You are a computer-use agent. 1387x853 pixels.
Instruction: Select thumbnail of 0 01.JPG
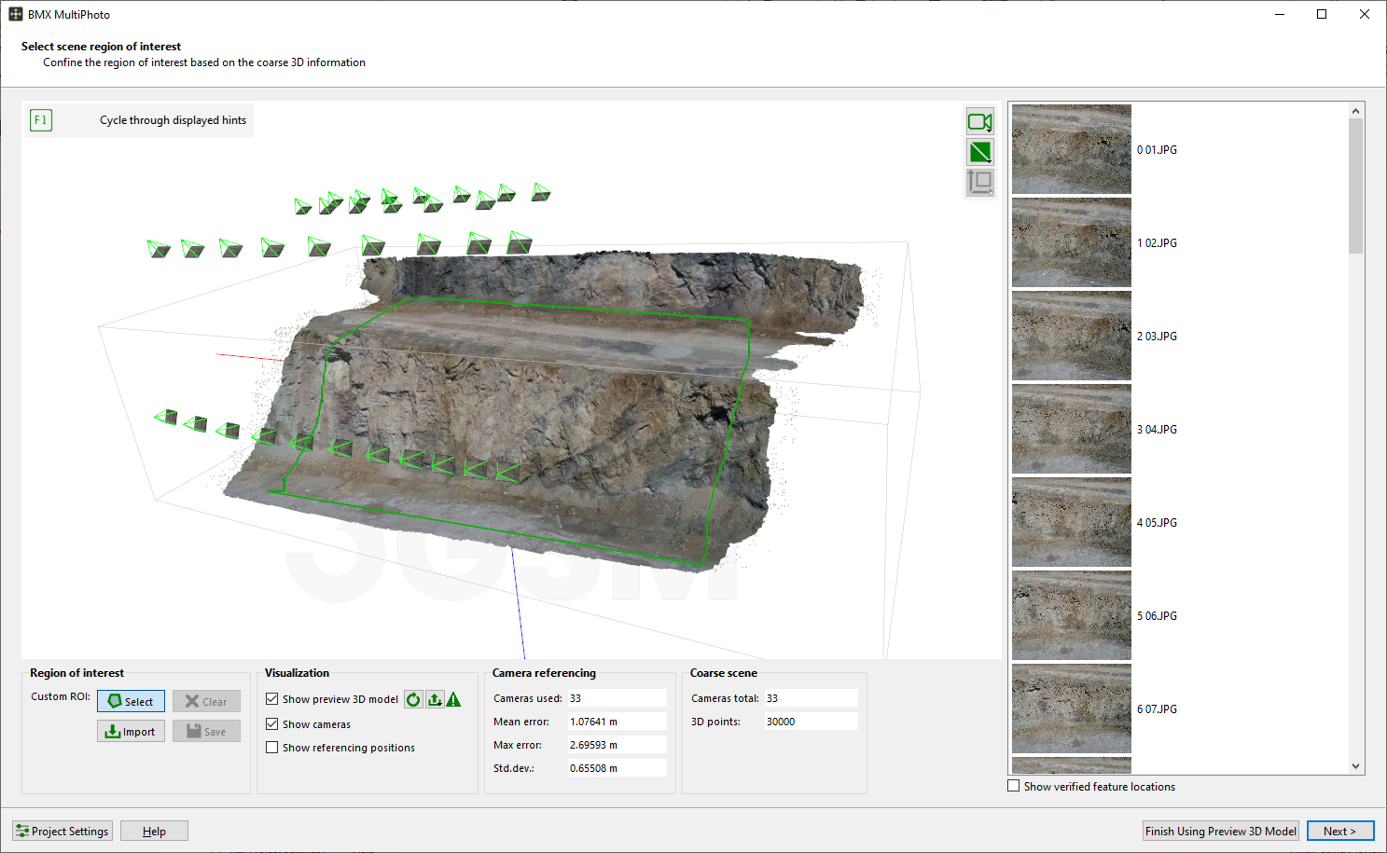1071,150
